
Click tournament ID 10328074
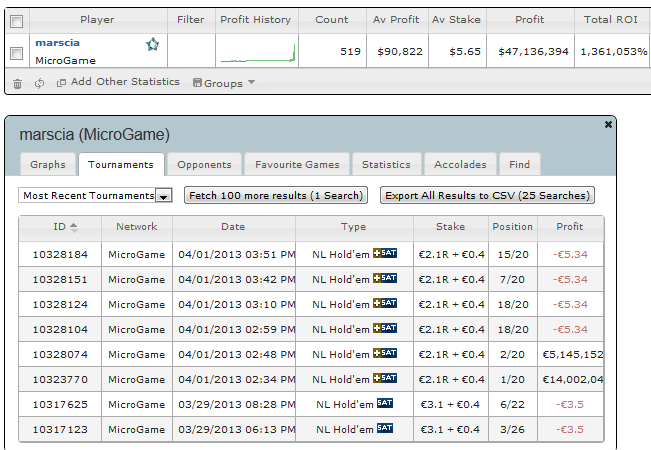pyautogui.click(x=60, y=355)
